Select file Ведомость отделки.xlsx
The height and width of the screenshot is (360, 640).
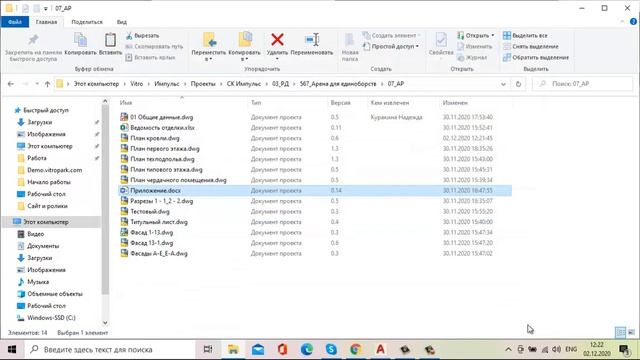162,128
